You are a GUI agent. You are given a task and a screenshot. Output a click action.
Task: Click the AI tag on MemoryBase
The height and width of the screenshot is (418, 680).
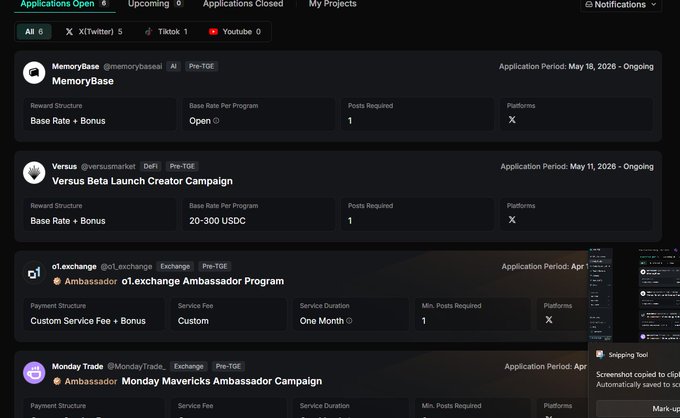173,66
